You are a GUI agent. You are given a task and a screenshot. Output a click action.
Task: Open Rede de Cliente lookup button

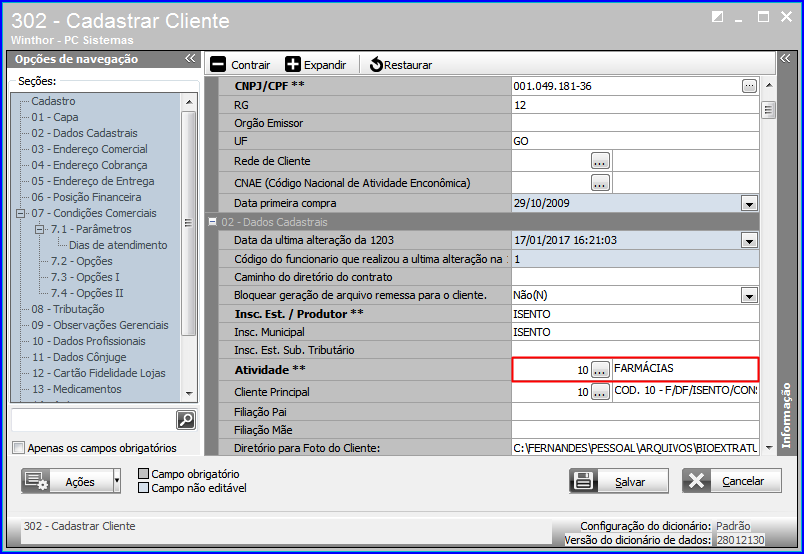click(x=600, y=161)
